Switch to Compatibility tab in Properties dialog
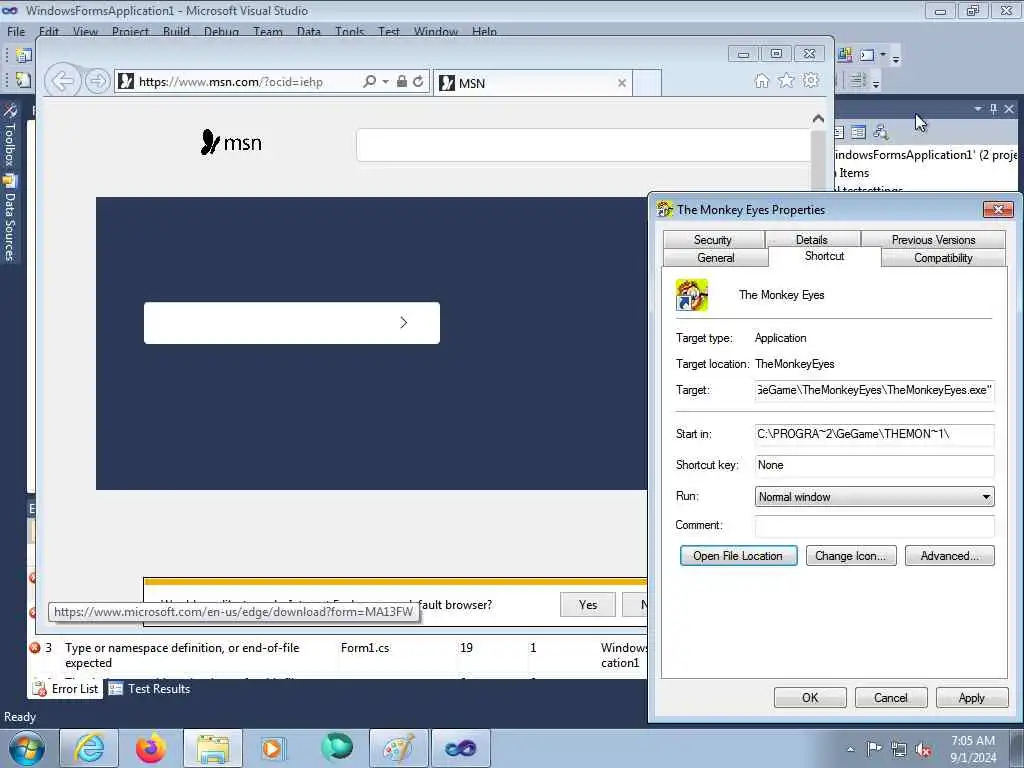This screenshot has width=1024, height=768. [x=943, y=257]
